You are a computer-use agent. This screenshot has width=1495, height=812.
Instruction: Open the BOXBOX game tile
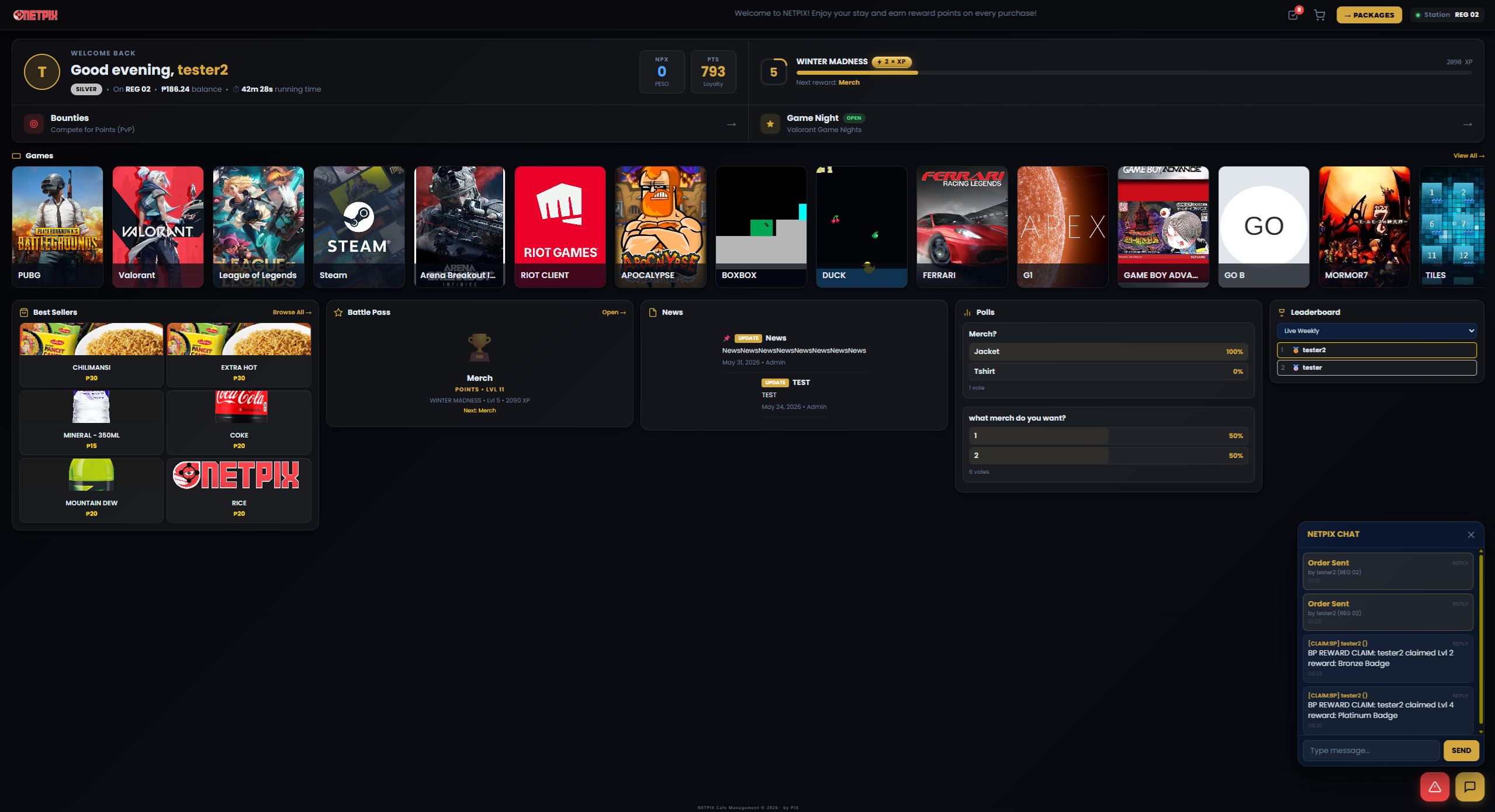coord(762,227)
